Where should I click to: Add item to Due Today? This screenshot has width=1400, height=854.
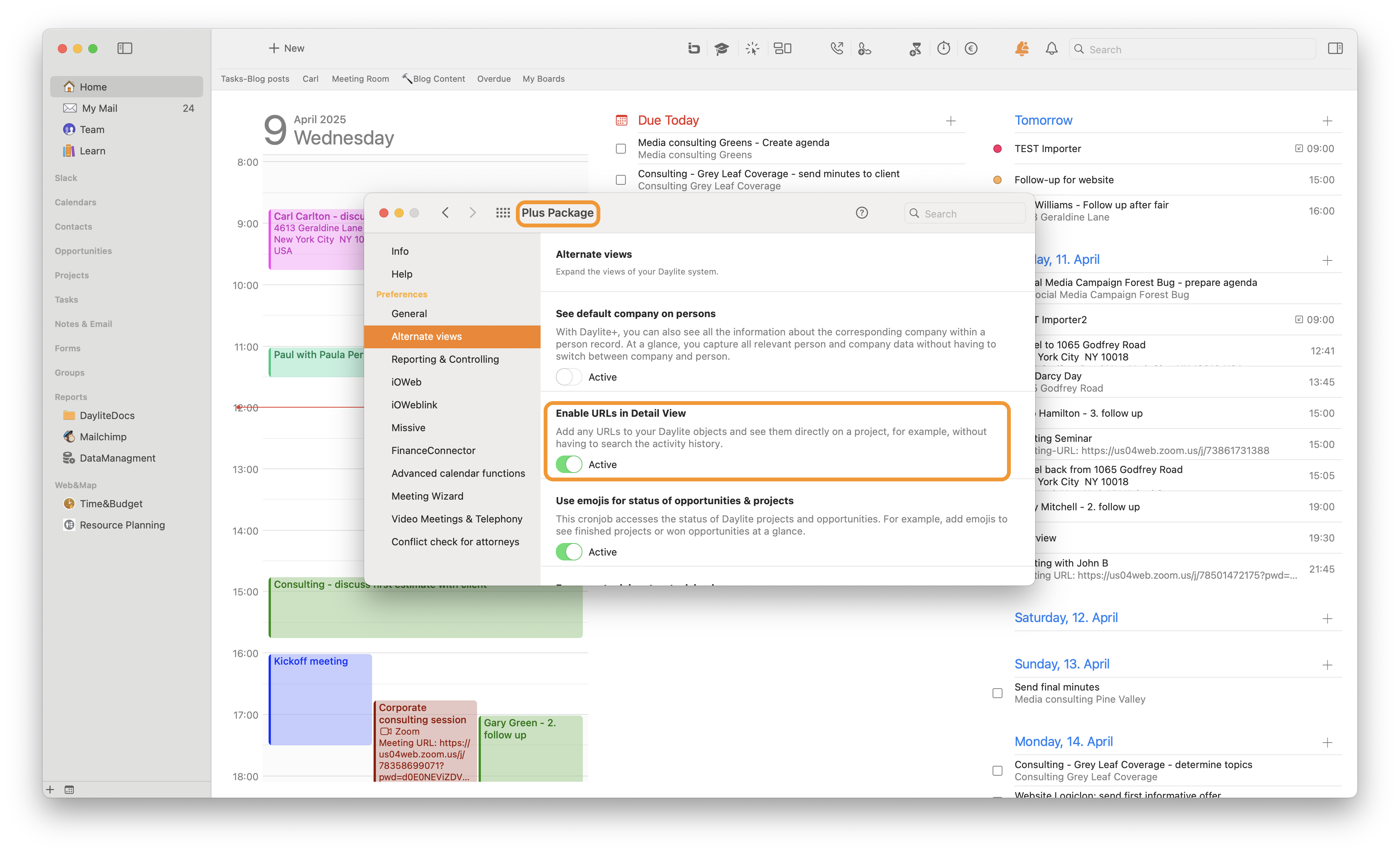[x=951, y=121]
